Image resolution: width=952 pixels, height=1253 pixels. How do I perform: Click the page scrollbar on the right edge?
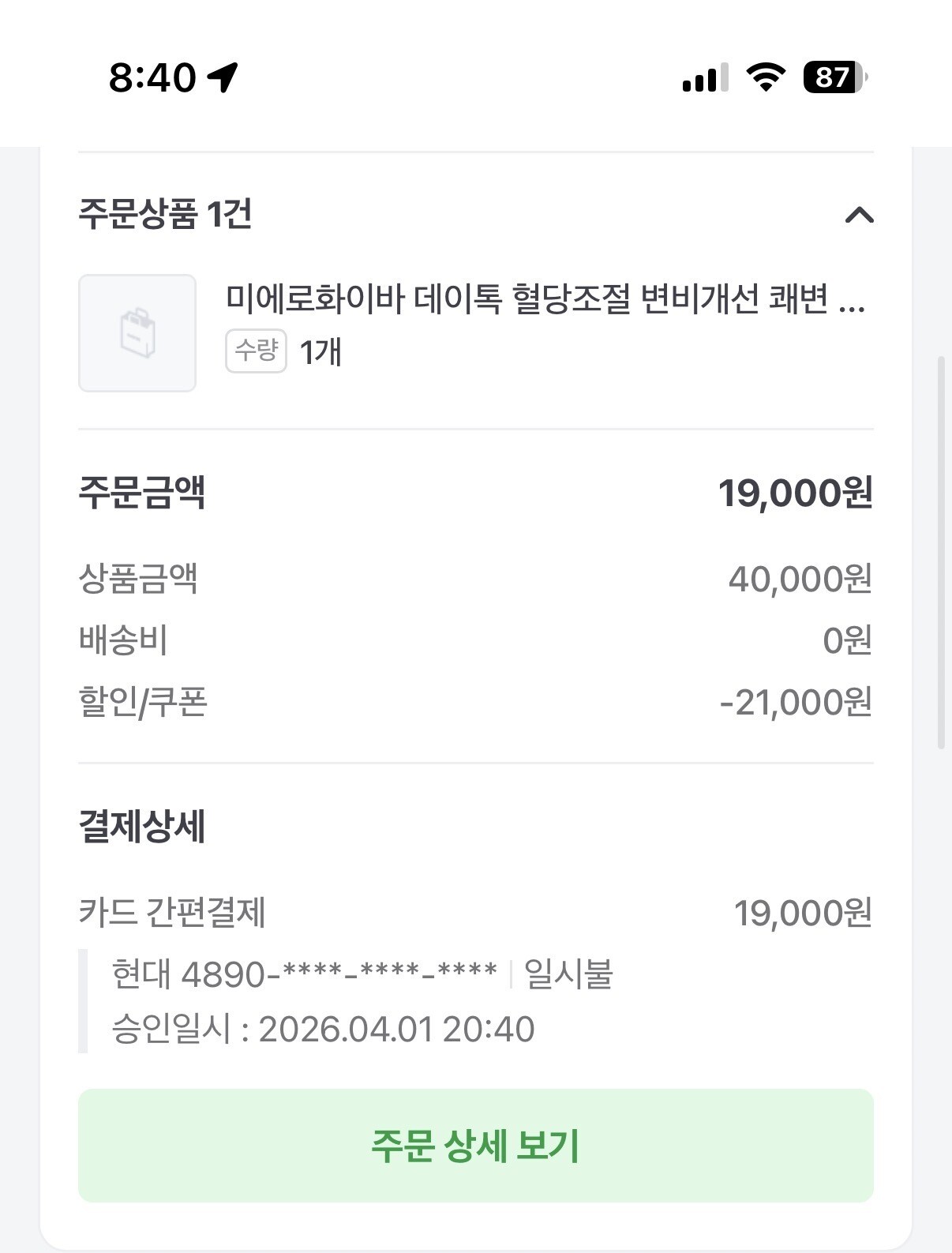[x=940, y=553]
